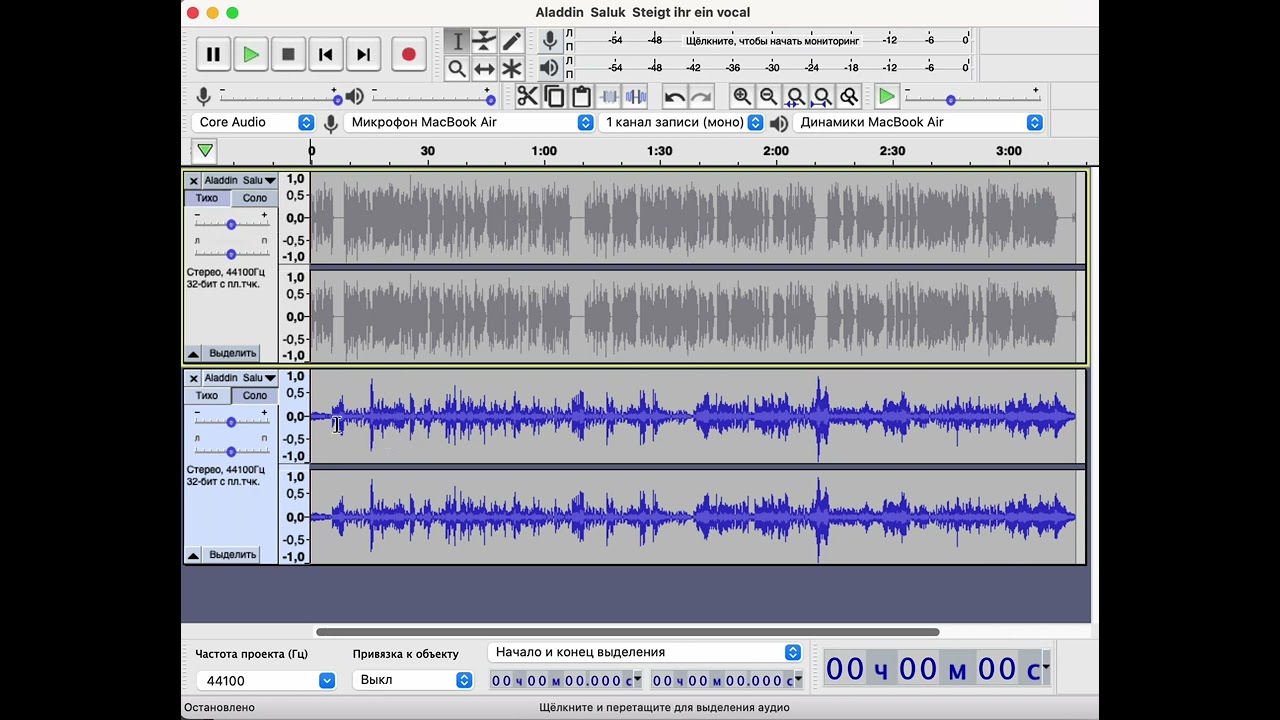This screenshot has height=720, width=1280.
Task: Cut the selection with the scissors icon
Action: (527, 97)
